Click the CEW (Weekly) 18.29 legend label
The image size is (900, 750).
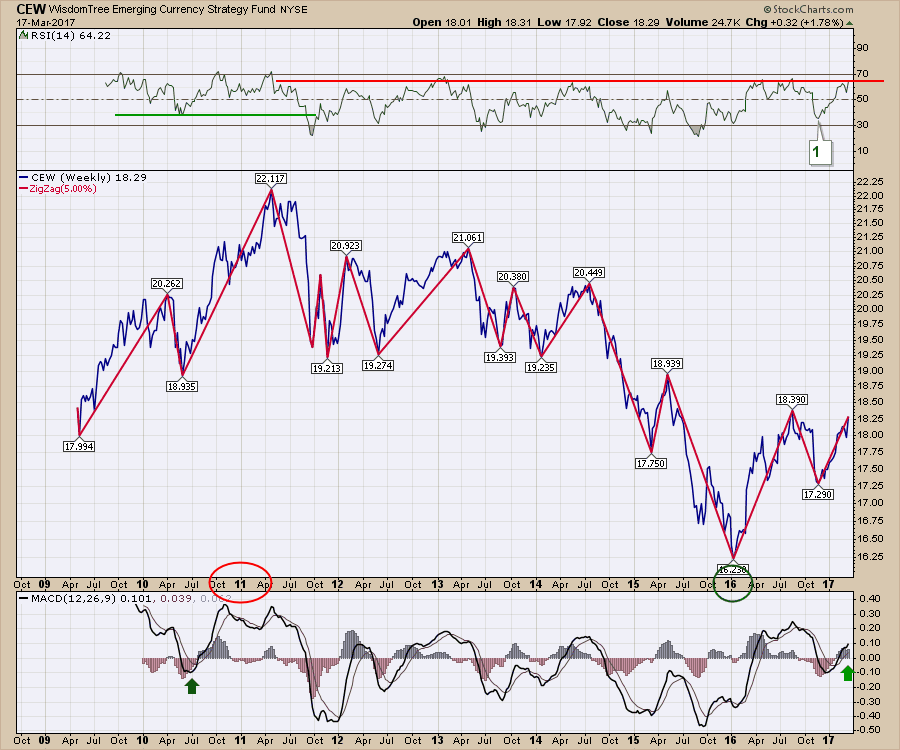click(x=89, y=178)
